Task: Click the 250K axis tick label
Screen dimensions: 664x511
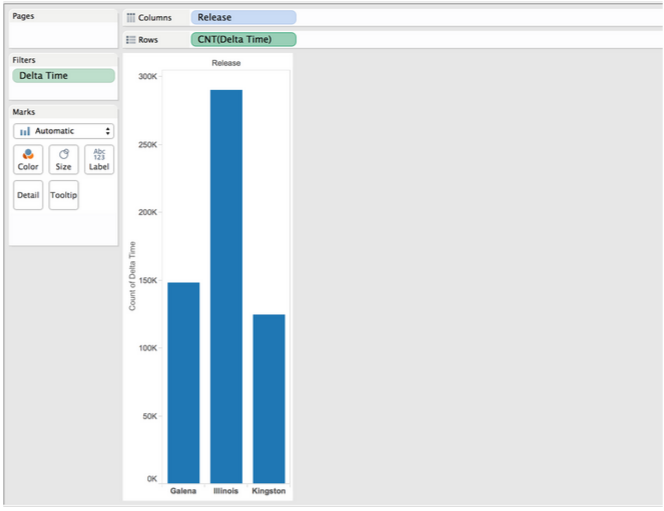Action: tap(147, 145)
